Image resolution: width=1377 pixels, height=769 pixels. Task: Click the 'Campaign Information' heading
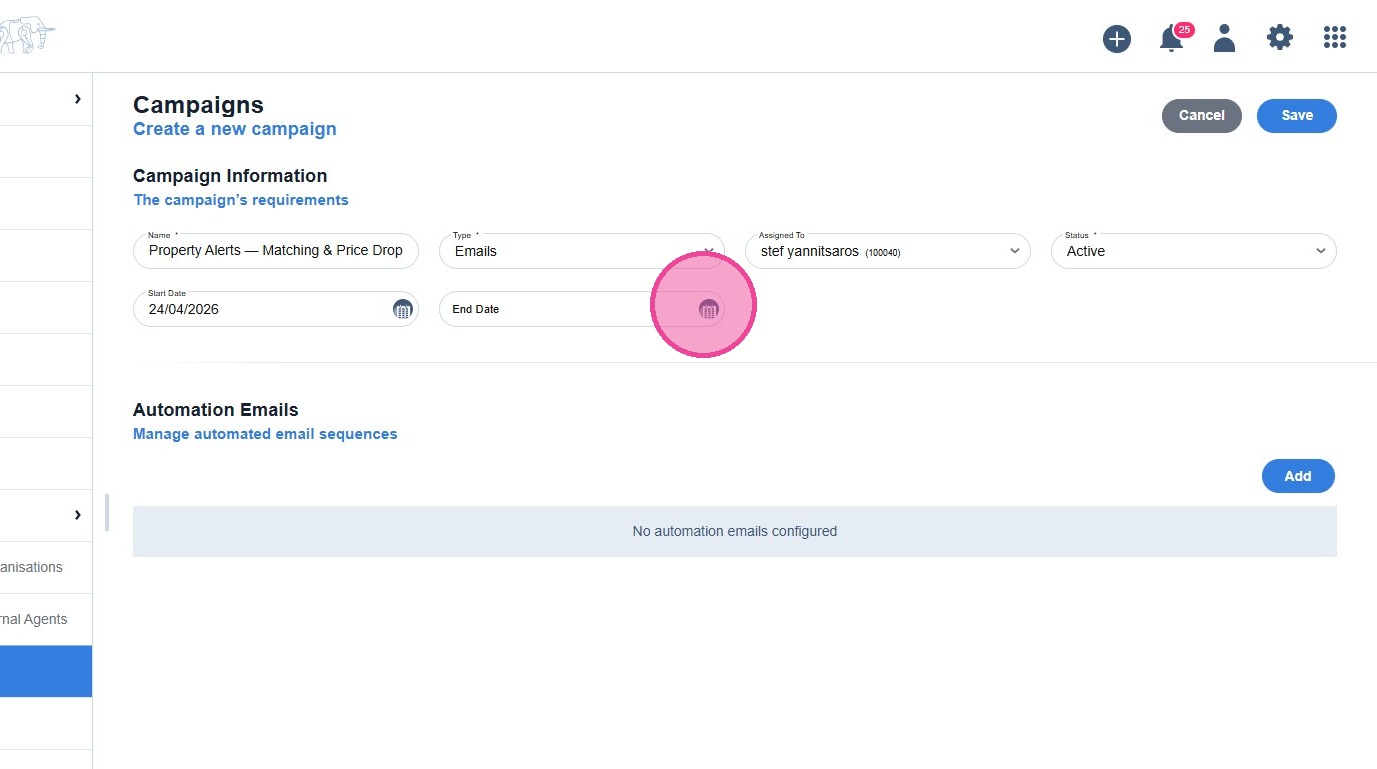pos(230,176)
